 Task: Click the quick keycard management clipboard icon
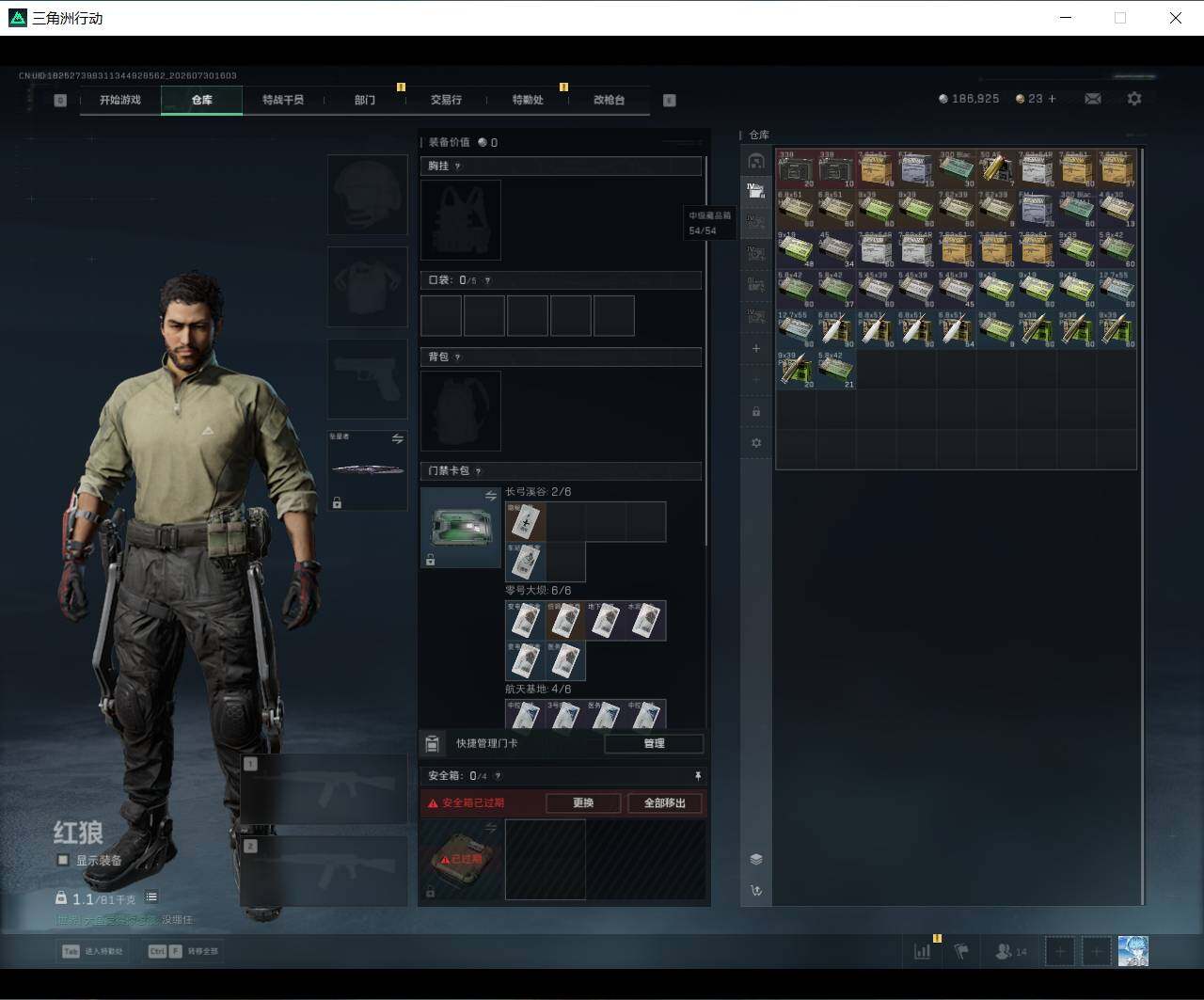432,744
